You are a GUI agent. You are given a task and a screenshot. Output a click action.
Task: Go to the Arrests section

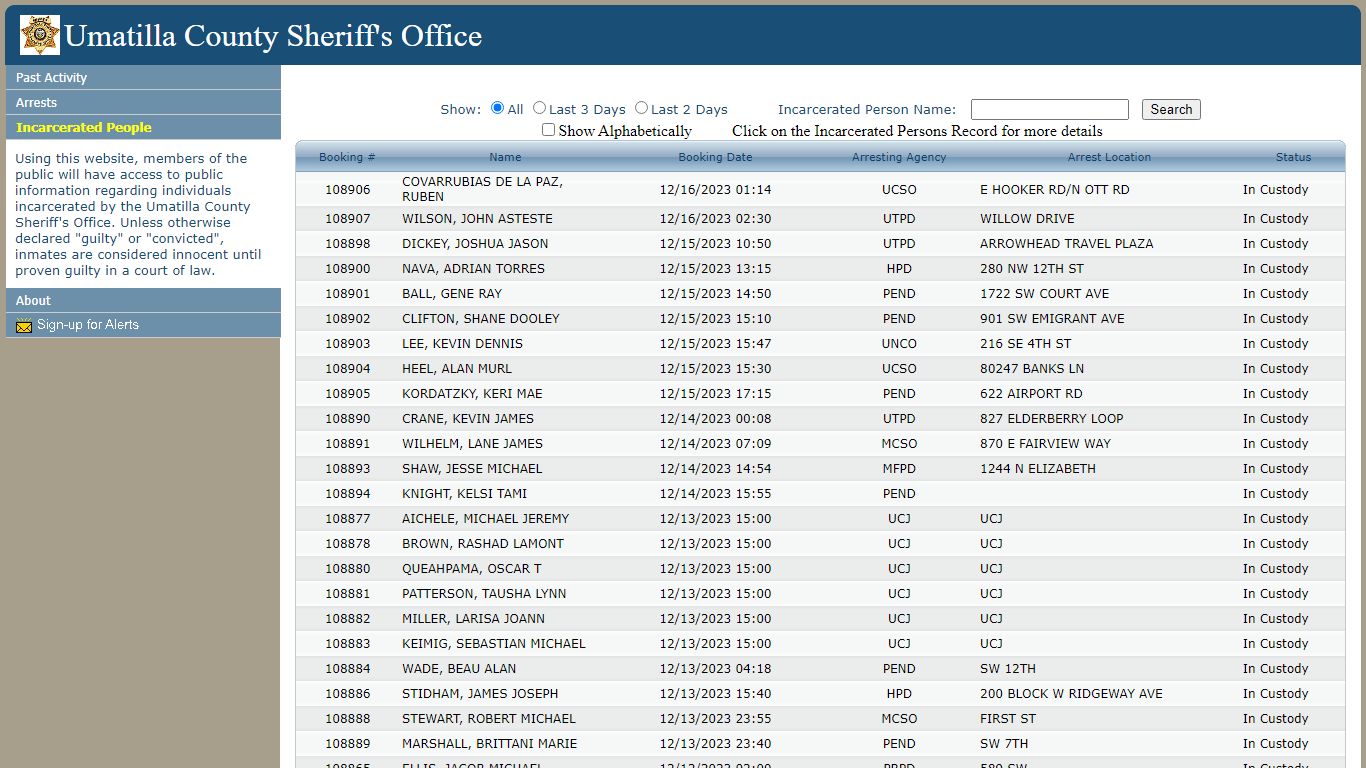pos(36,103)
